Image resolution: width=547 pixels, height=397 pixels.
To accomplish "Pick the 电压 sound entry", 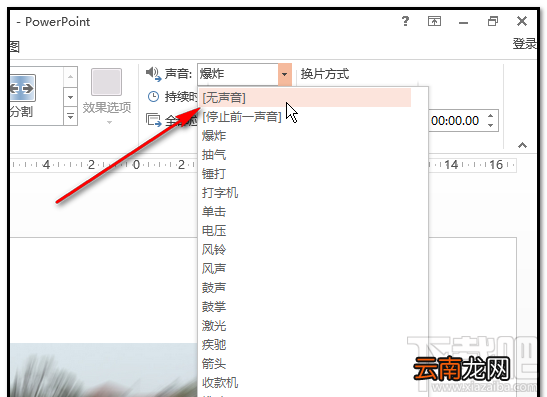I will pyautogui.click(x=306, y=231).
